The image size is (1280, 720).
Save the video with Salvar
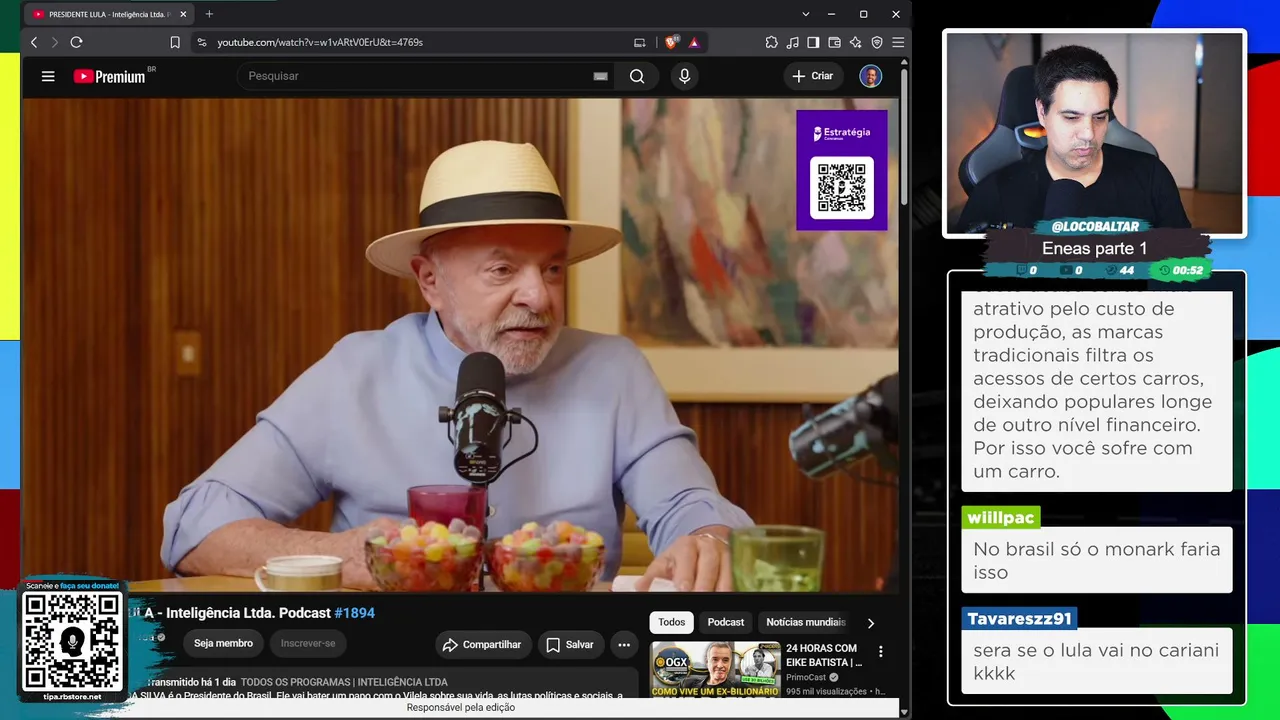(x=569, y=645)
